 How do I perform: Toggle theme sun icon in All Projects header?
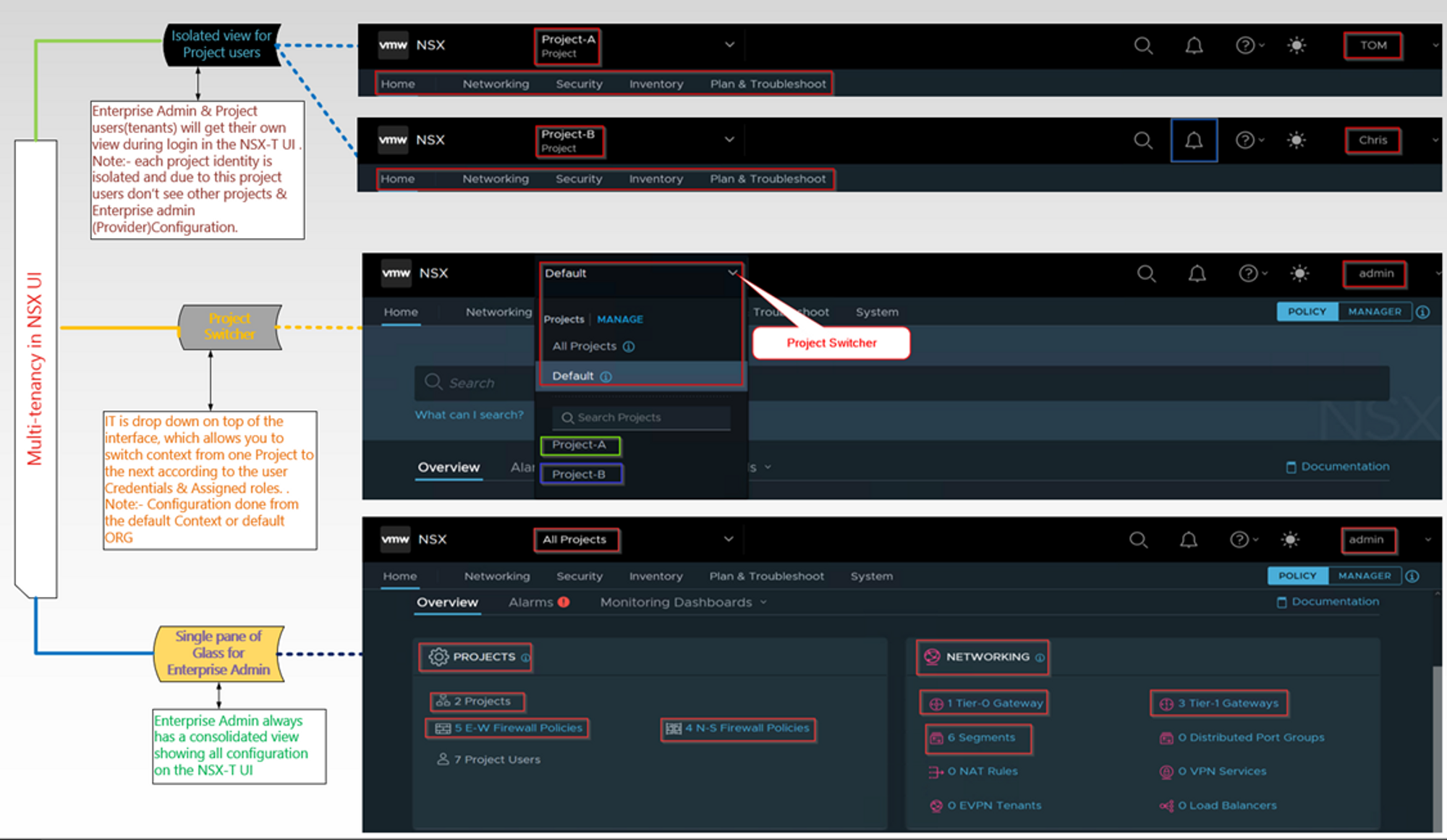coord(1290,540)
